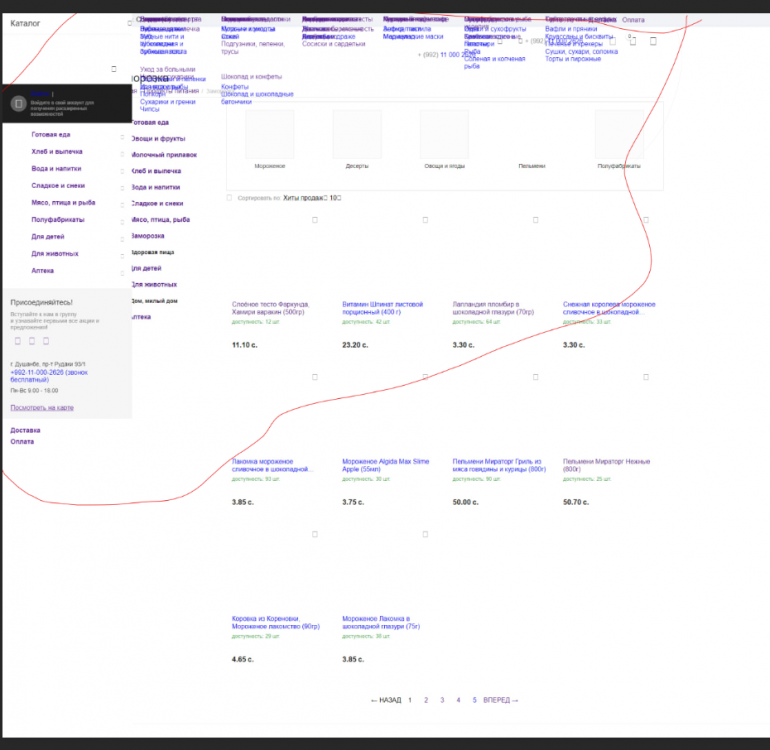Image resolution: width=770 pixels, height=750 pixels.
Task: Open Оплата in the top navigation
Action: 633,20
